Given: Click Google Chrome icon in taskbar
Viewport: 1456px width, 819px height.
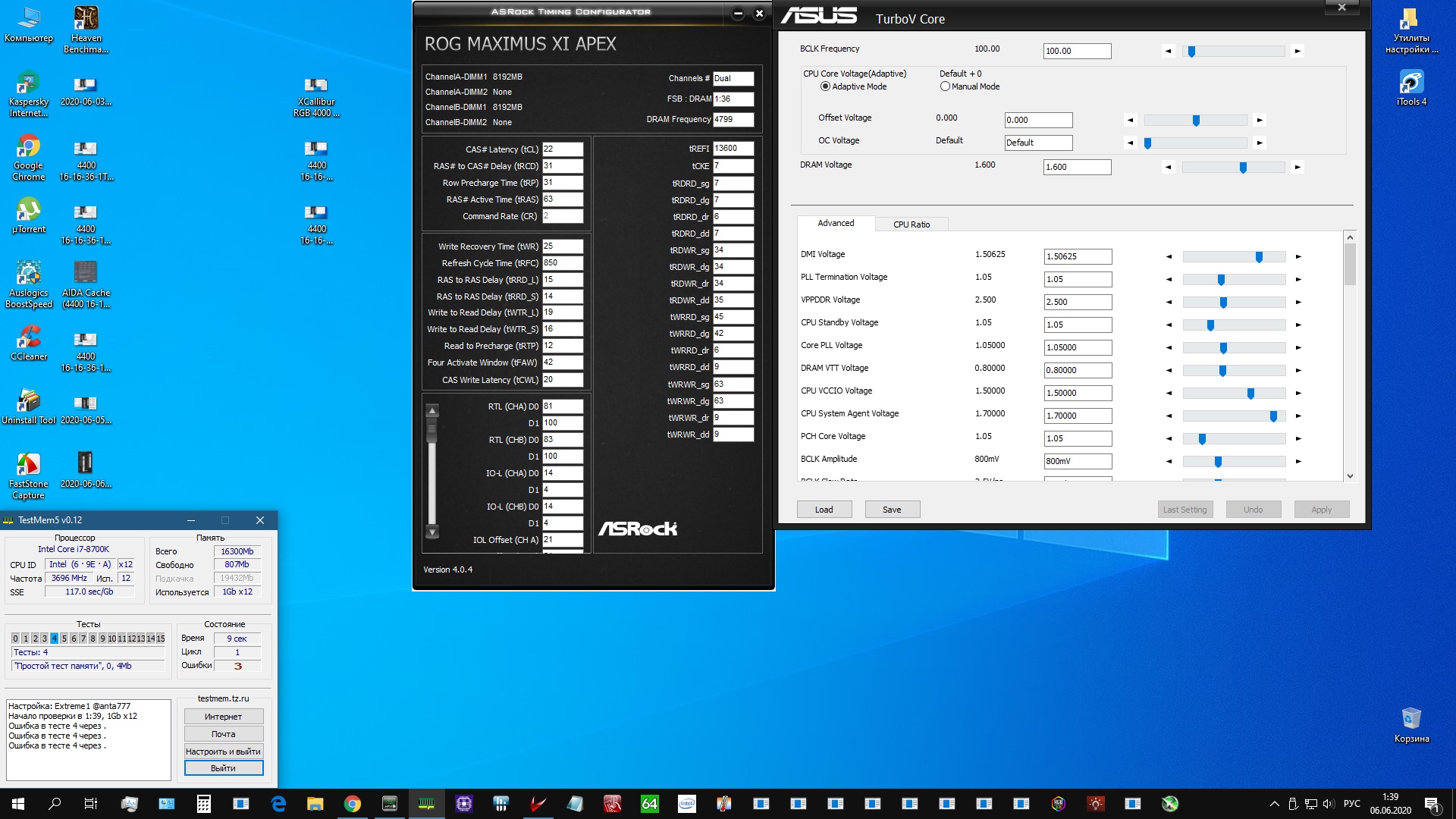Looking at the screenshot, I should pyautogui.click(x=353, y=804).
